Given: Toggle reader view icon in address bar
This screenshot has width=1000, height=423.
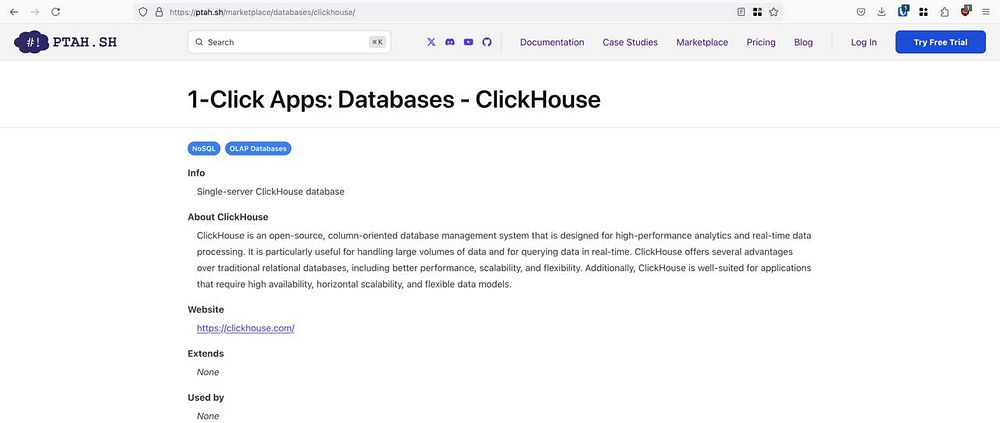Looking at the screenshot, I should click(740, 11).
